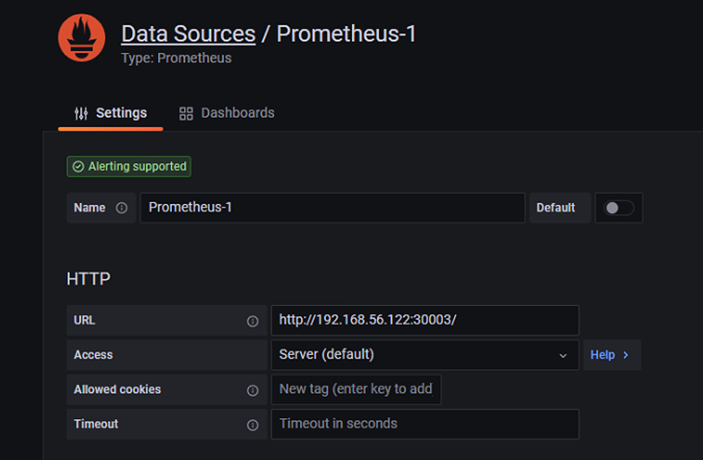Click the Allowed cookies label
The width and height of the screenshot is (703, 460).
(117, 389)
